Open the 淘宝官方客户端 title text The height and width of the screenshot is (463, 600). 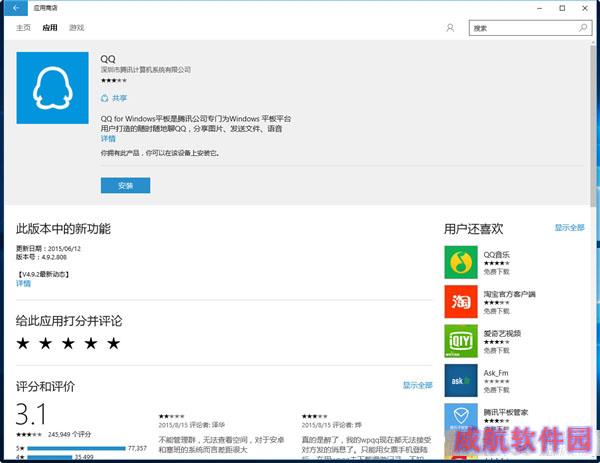(509, 294)
